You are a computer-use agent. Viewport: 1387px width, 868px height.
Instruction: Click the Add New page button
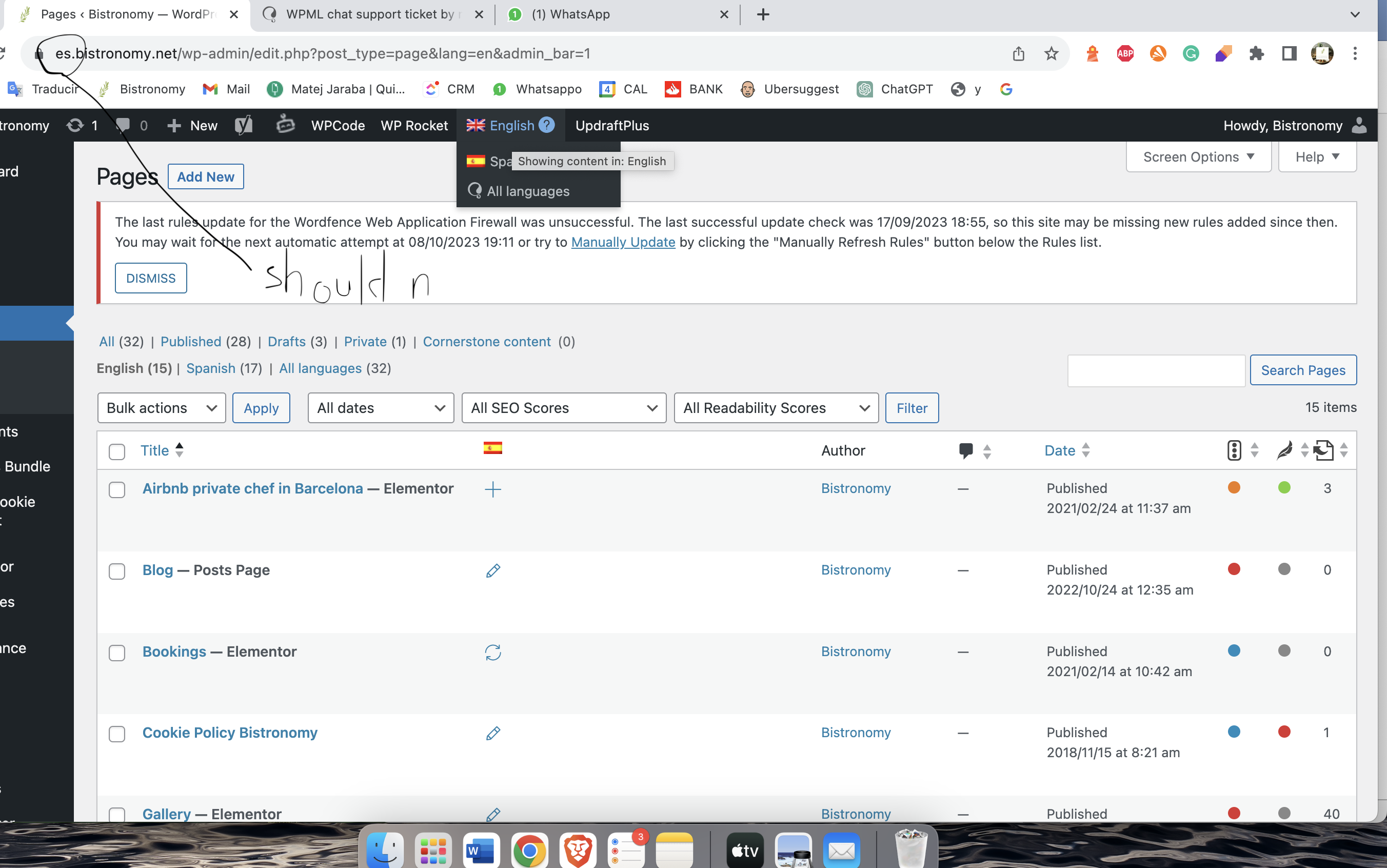click(x=206, y=177)
